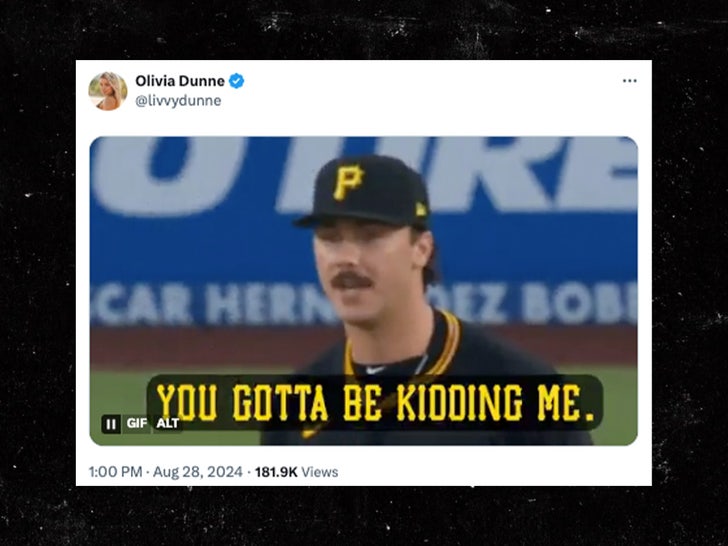Click the GIF label badge
Viewport: 728px width, 546px height.
pyautogui.click(x=136, y=423)
